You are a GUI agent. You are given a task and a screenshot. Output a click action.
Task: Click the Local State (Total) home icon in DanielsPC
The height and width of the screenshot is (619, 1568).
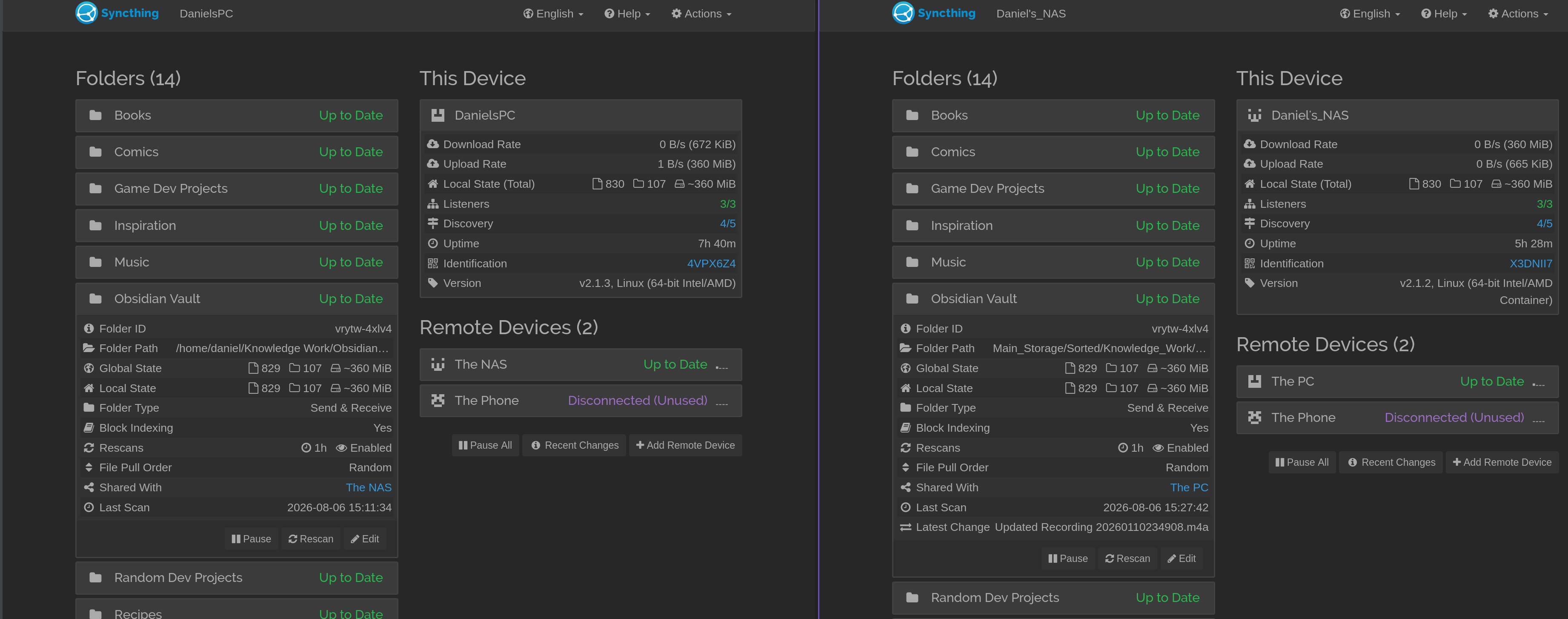tap(433, 184)
